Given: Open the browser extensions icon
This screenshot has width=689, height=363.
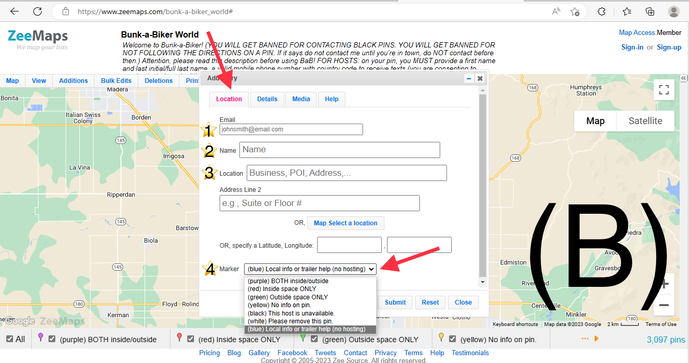Looking at the screenshot, I should pos(602,11).
